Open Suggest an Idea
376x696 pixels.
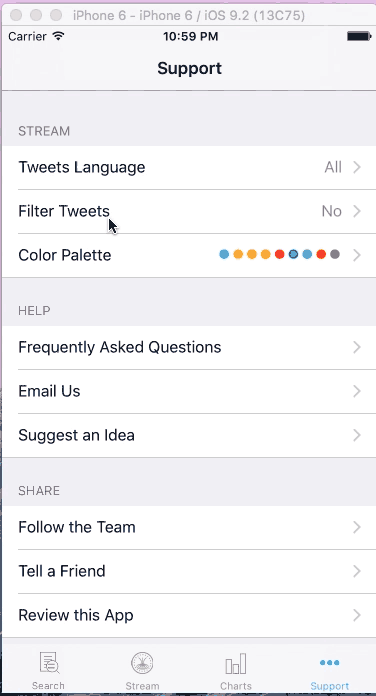189,435
